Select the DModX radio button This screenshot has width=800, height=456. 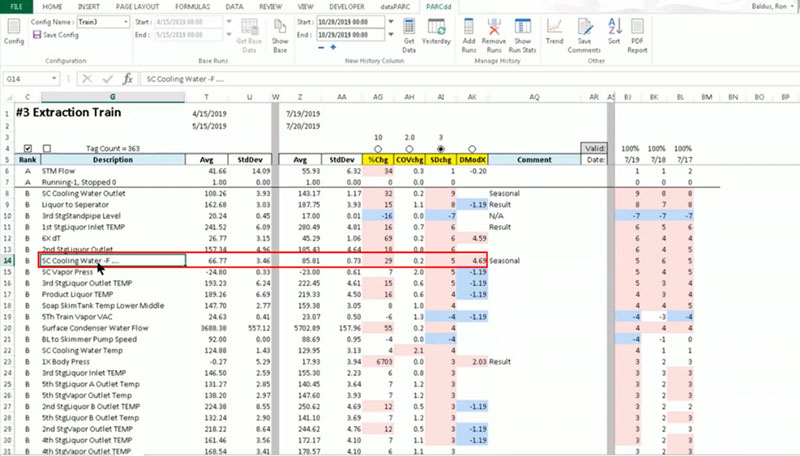472,149
